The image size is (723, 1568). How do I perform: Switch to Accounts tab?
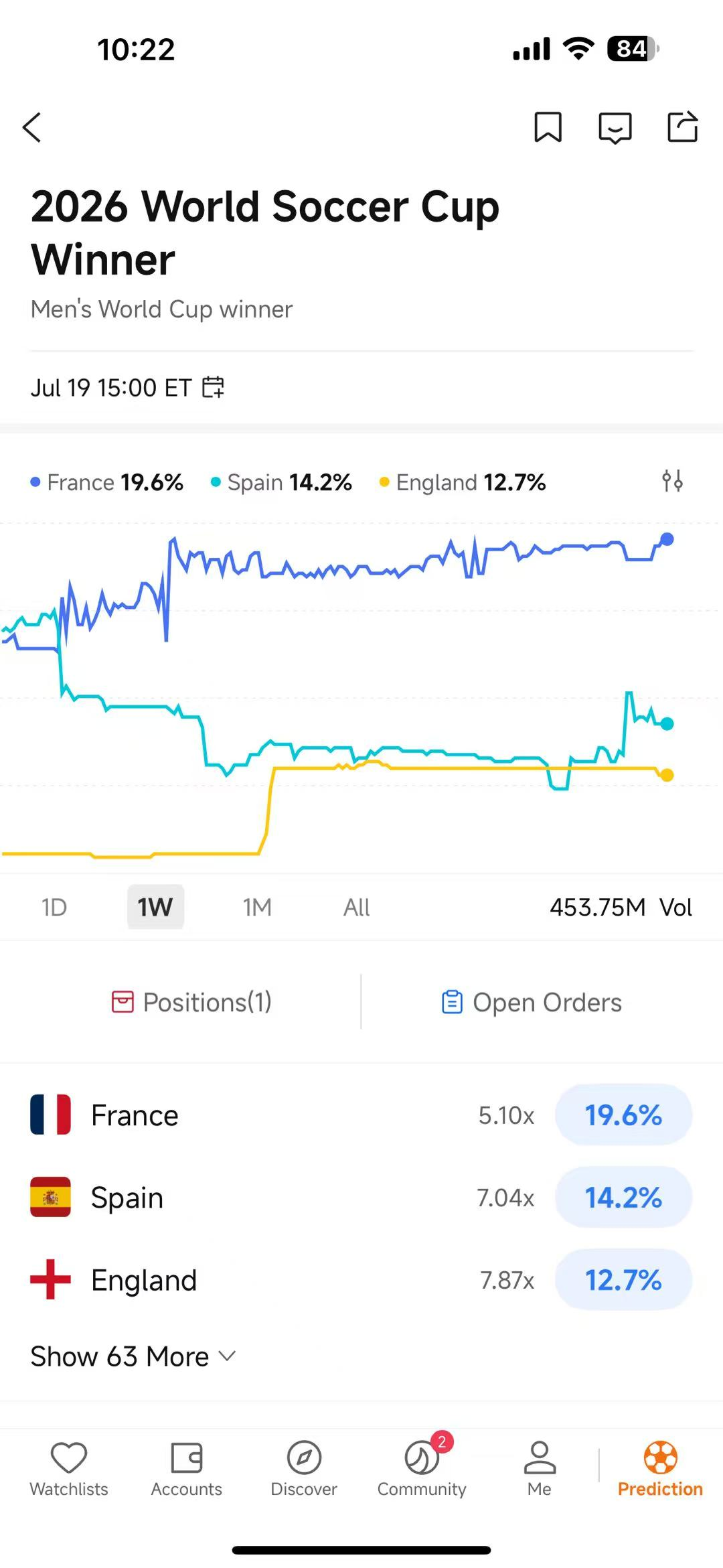coord(186,1470)
